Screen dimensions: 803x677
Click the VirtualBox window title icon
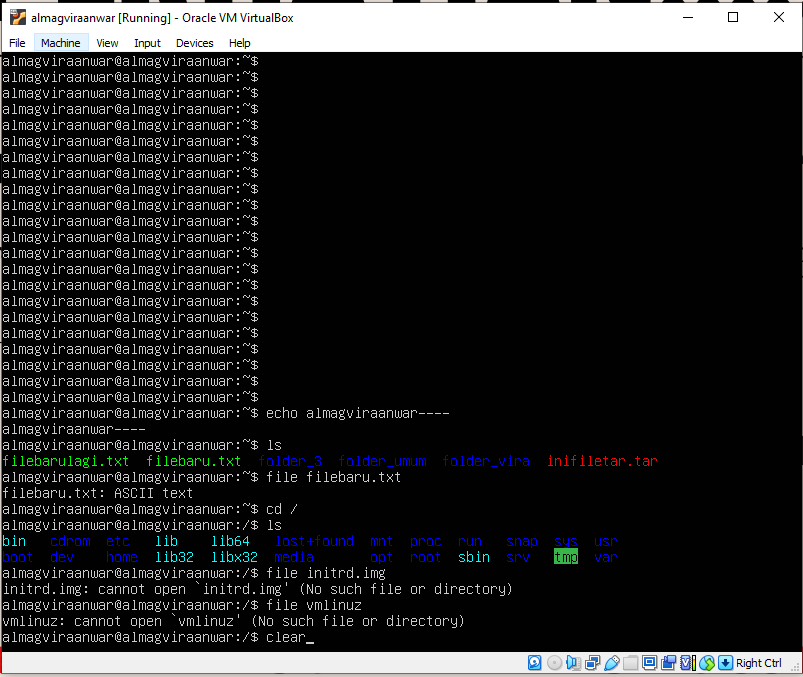(x=18, y=17)
